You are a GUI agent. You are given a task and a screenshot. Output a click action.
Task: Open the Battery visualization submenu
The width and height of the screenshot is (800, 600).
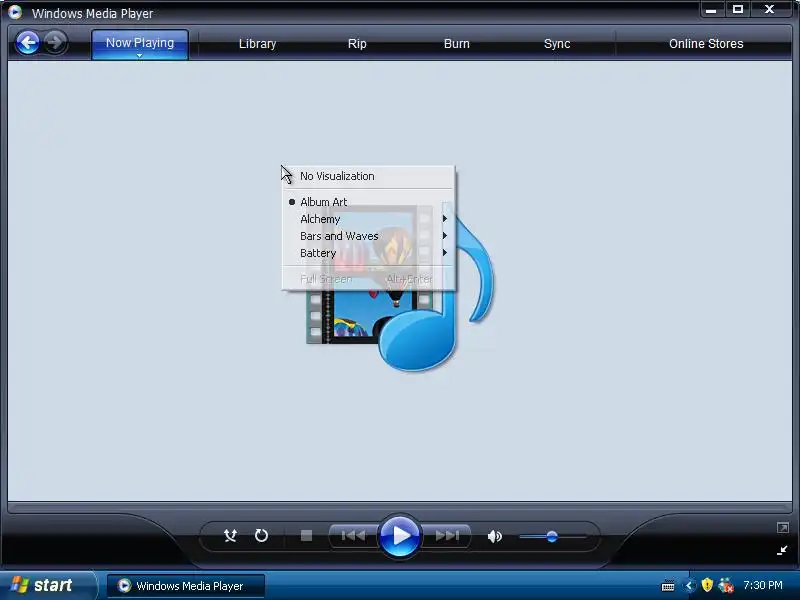(368, 253)
